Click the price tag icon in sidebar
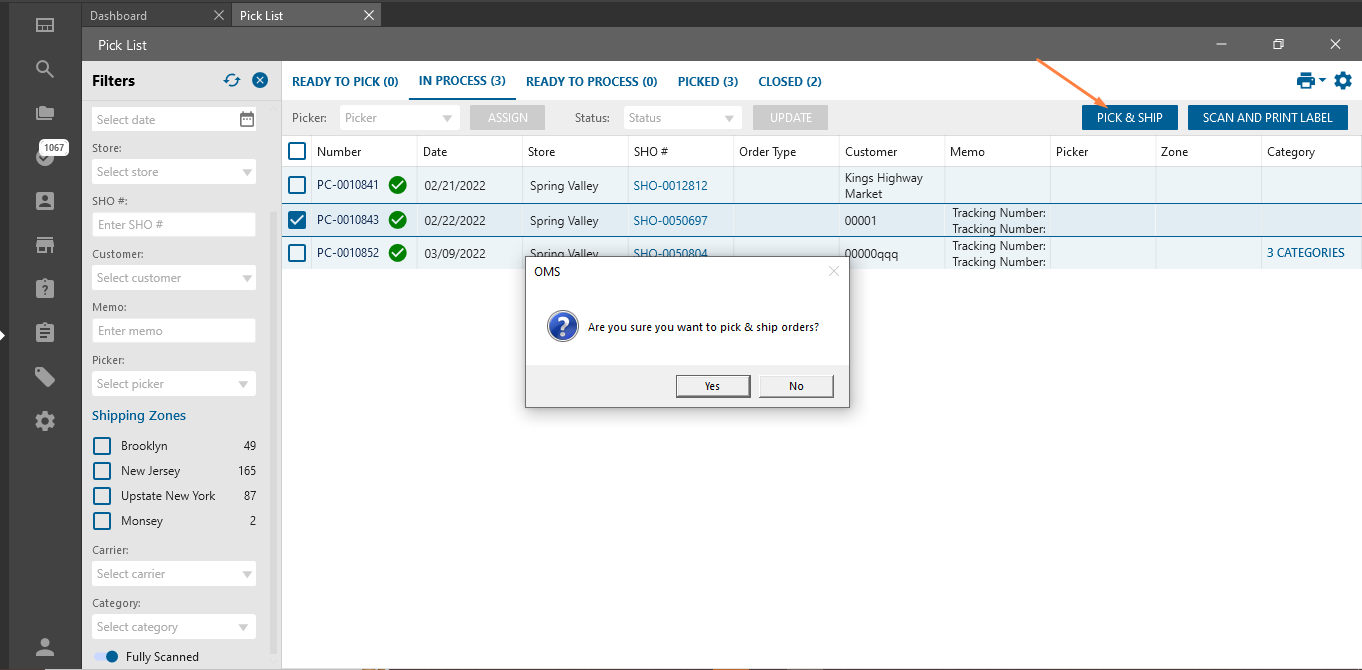 click(44, 377)
